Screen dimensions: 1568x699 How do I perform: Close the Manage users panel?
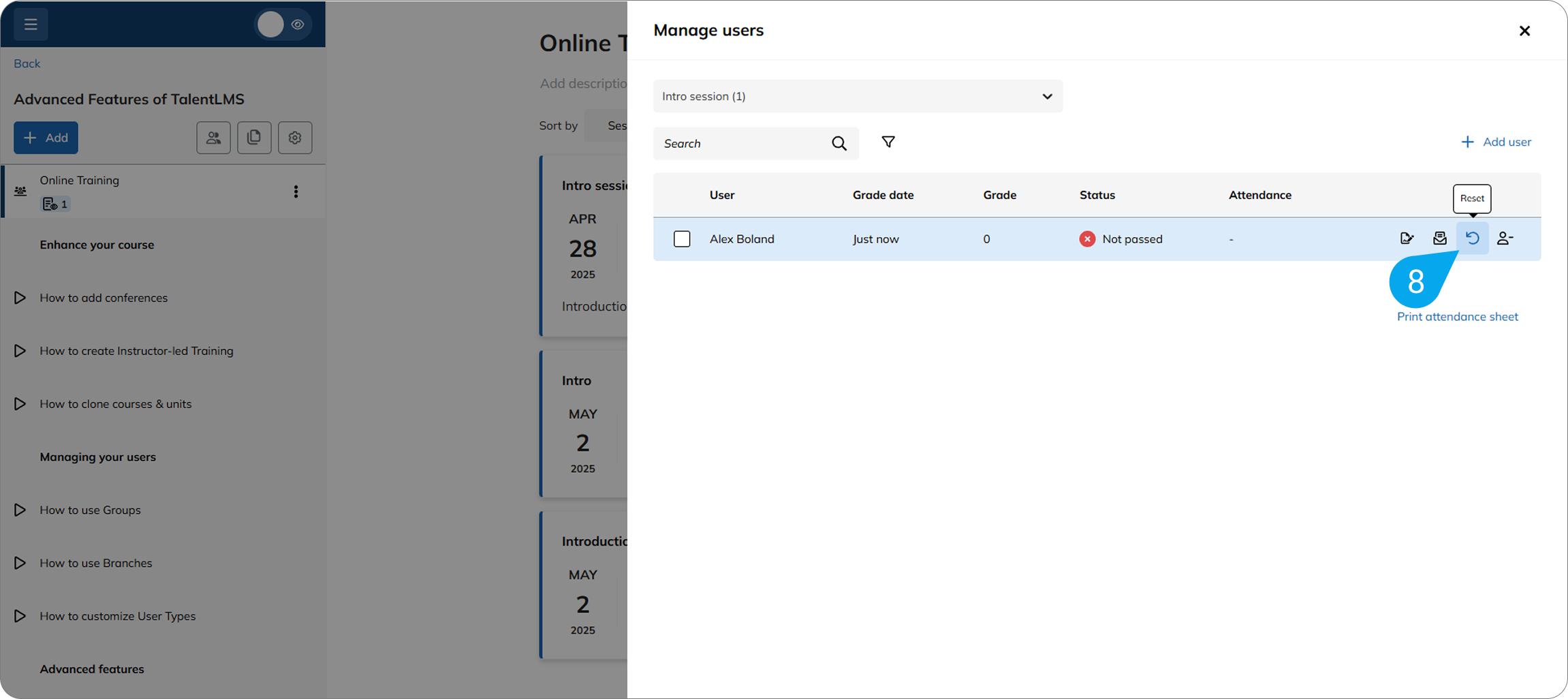pos(1524,31)
